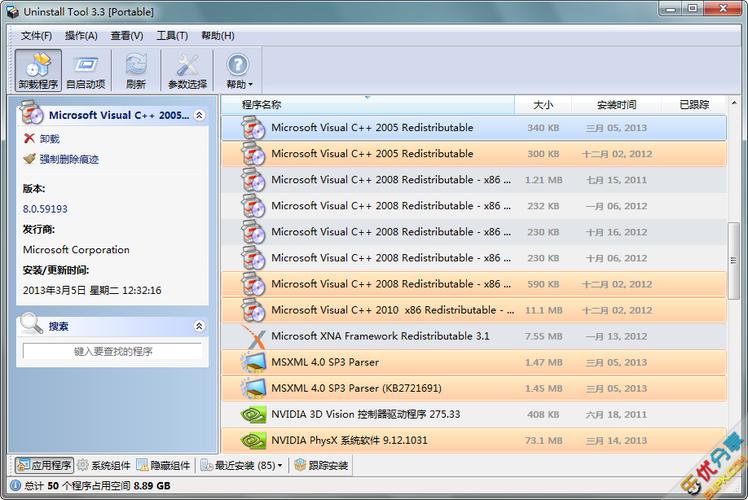Click scroll up arrow of program list
The width and height of the screenshot is (748, 500).
tap(733, 103)
